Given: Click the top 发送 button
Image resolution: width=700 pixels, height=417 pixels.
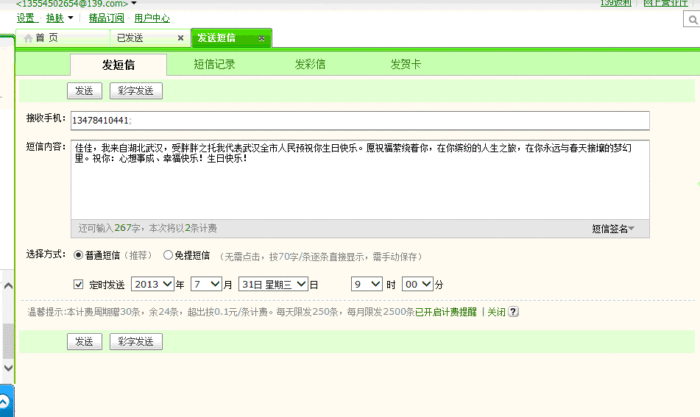Looking at the screenshot, I should 84,91.
